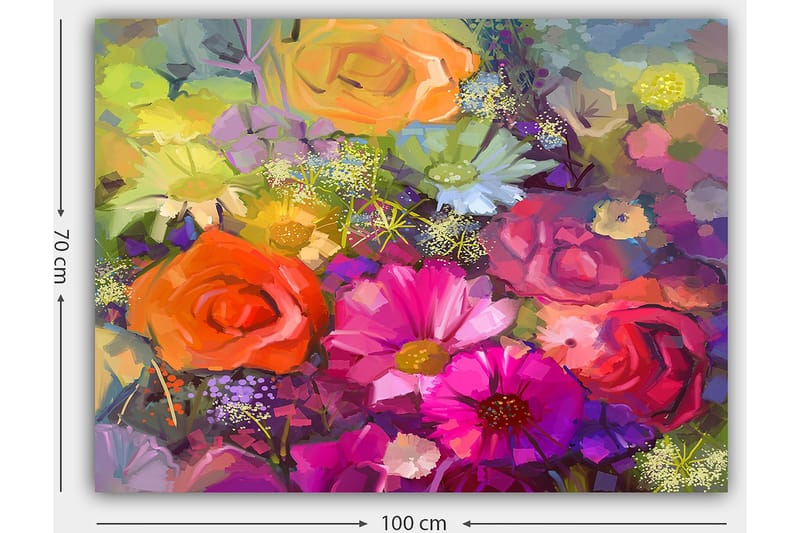This screenshot has height=533, width=800.
Task: Select the upward arrowhead below 70 cm
Action: [x=61, y=299]
